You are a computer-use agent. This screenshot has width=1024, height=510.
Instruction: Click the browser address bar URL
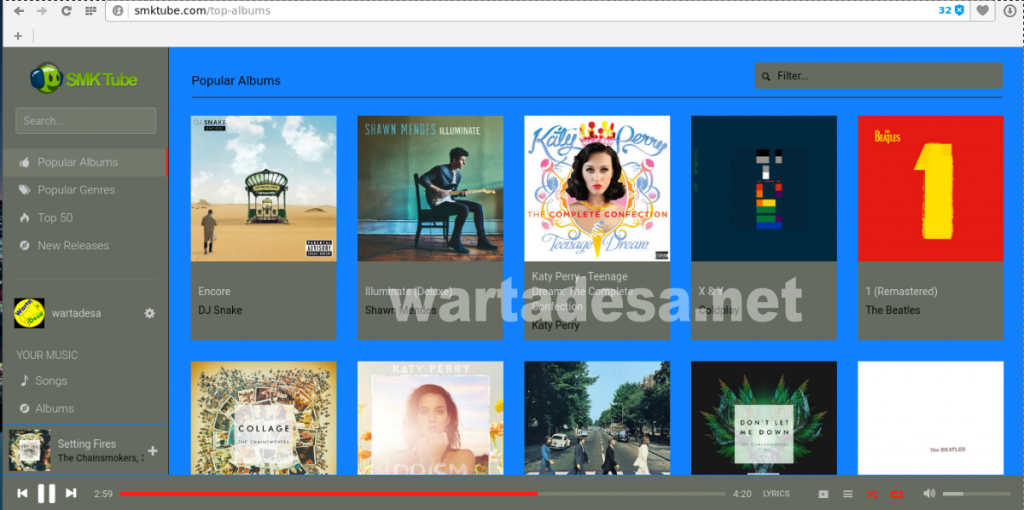click(202, 10)
